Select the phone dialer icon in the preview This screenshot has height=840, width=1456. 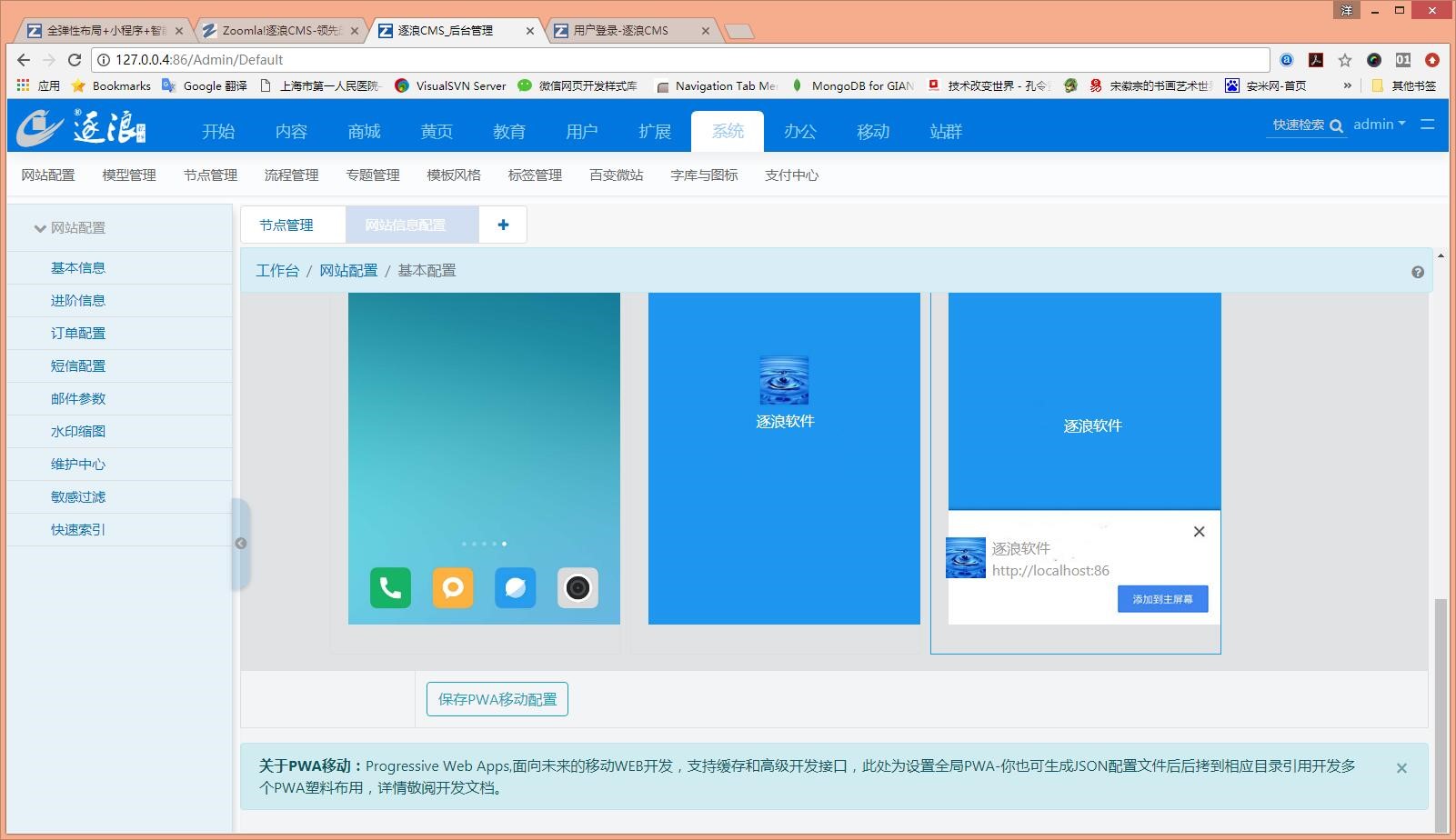coord(389,588)
